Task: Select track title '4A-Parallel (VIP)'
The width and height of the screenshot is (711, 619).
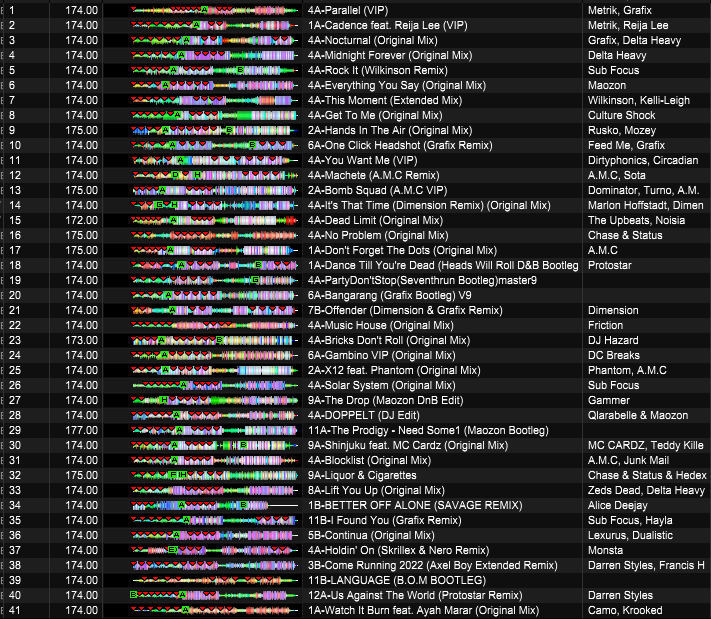Action: click(x=348, y=10)
